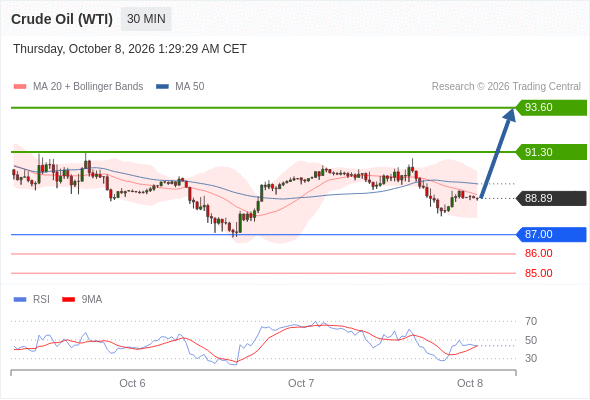590x400 pixels.
Task: Click the Research © 2026 Trading Central credit
Action: click(x=506, y=87)
